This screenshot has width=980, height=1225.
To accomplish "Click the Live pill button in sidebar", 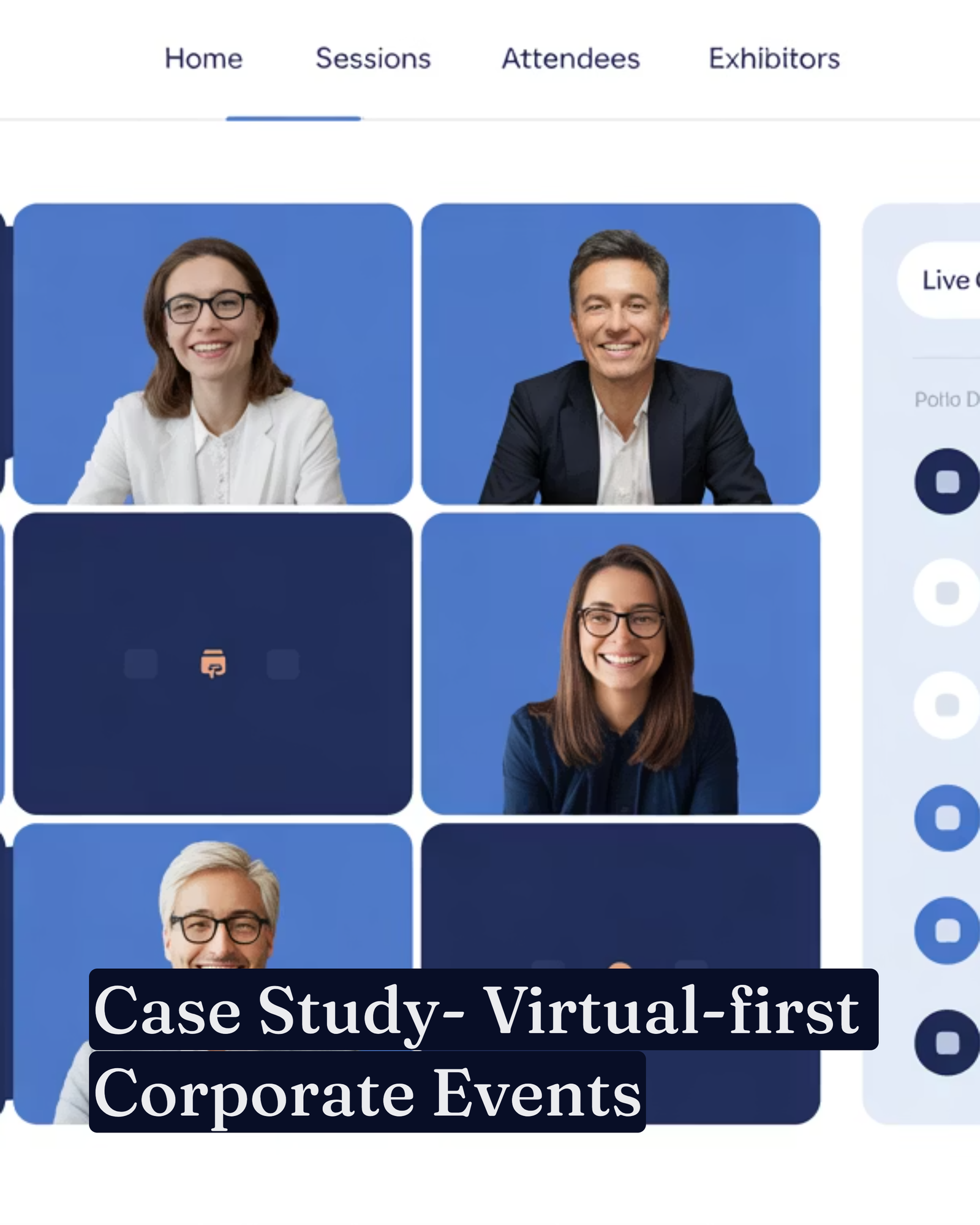I will tap(939, 281).
